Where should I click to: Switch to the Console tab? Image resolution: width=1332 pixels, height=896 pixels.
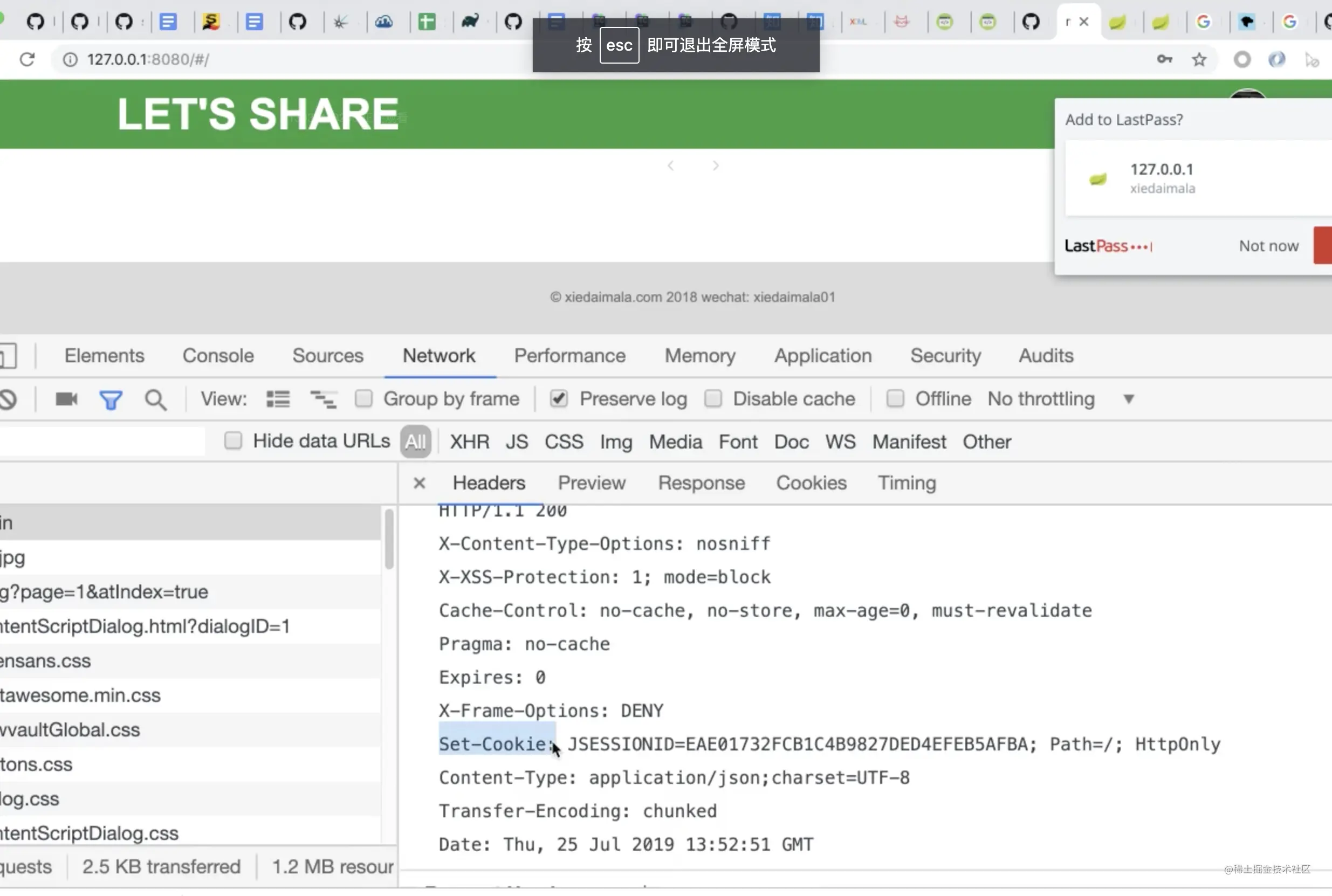point(218,355)
